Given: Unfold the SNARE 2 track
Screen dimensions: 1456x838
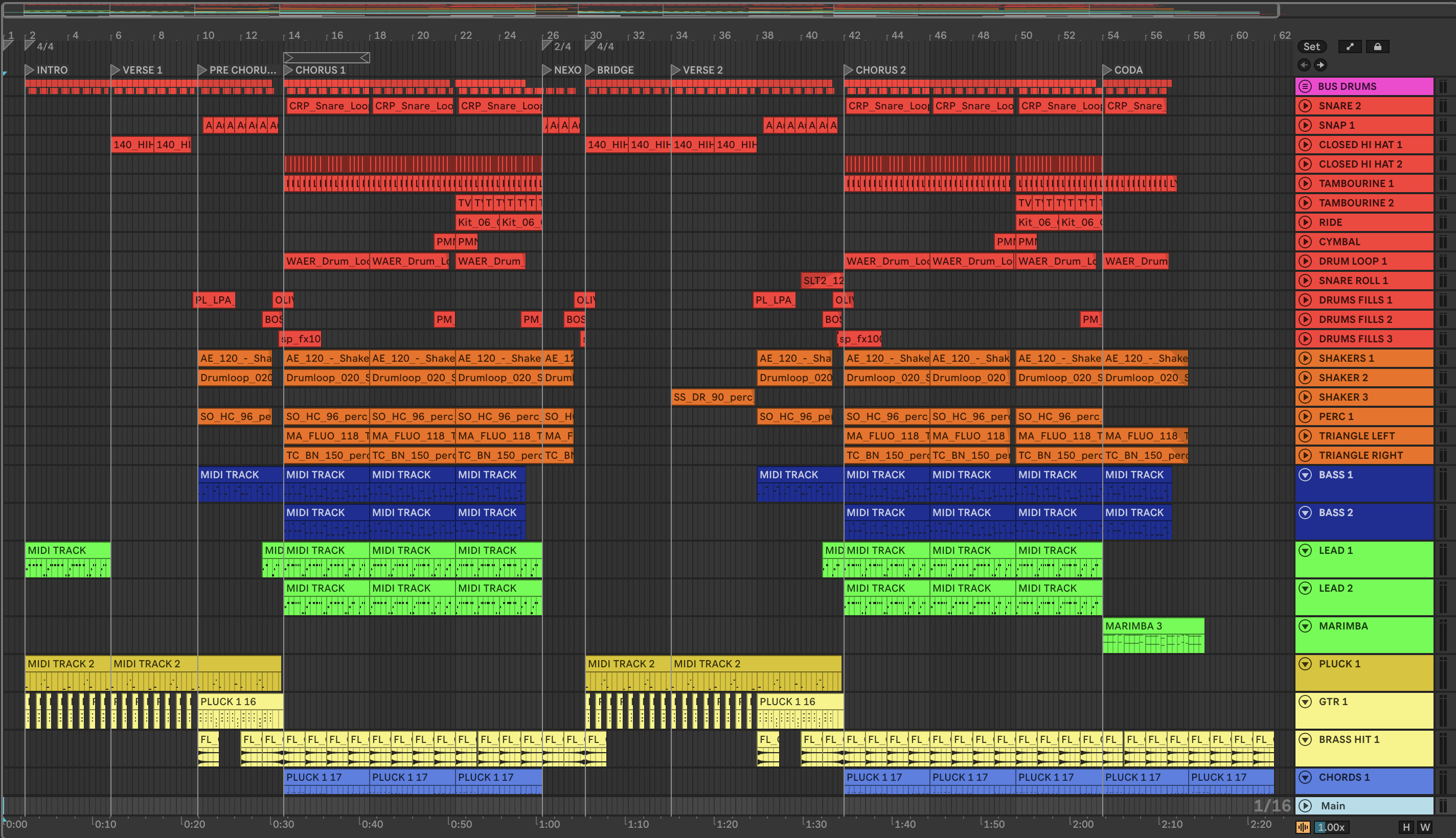Looking at the screenshot, I should 1305,106.
